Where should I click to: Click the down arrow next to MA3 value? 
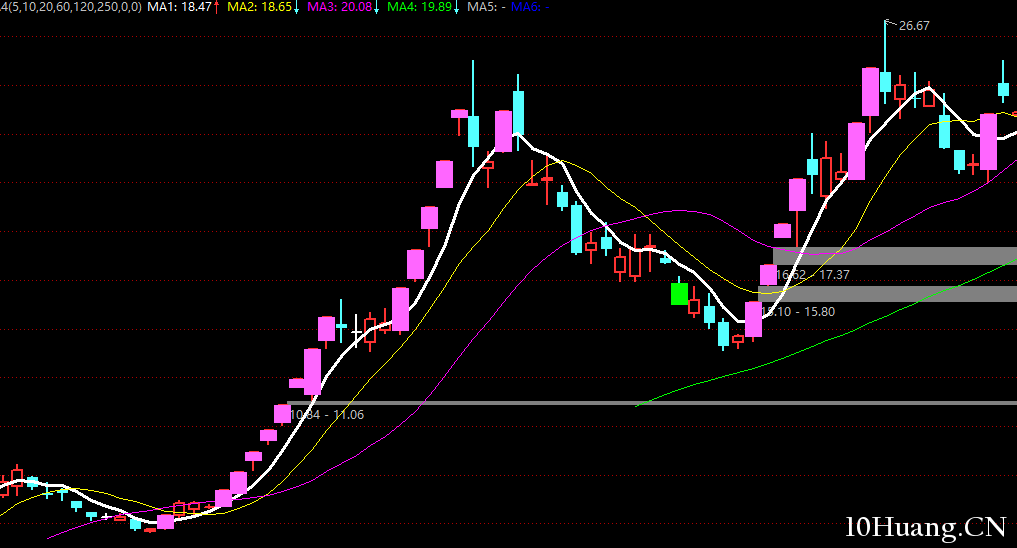click(x=376, y=7)
